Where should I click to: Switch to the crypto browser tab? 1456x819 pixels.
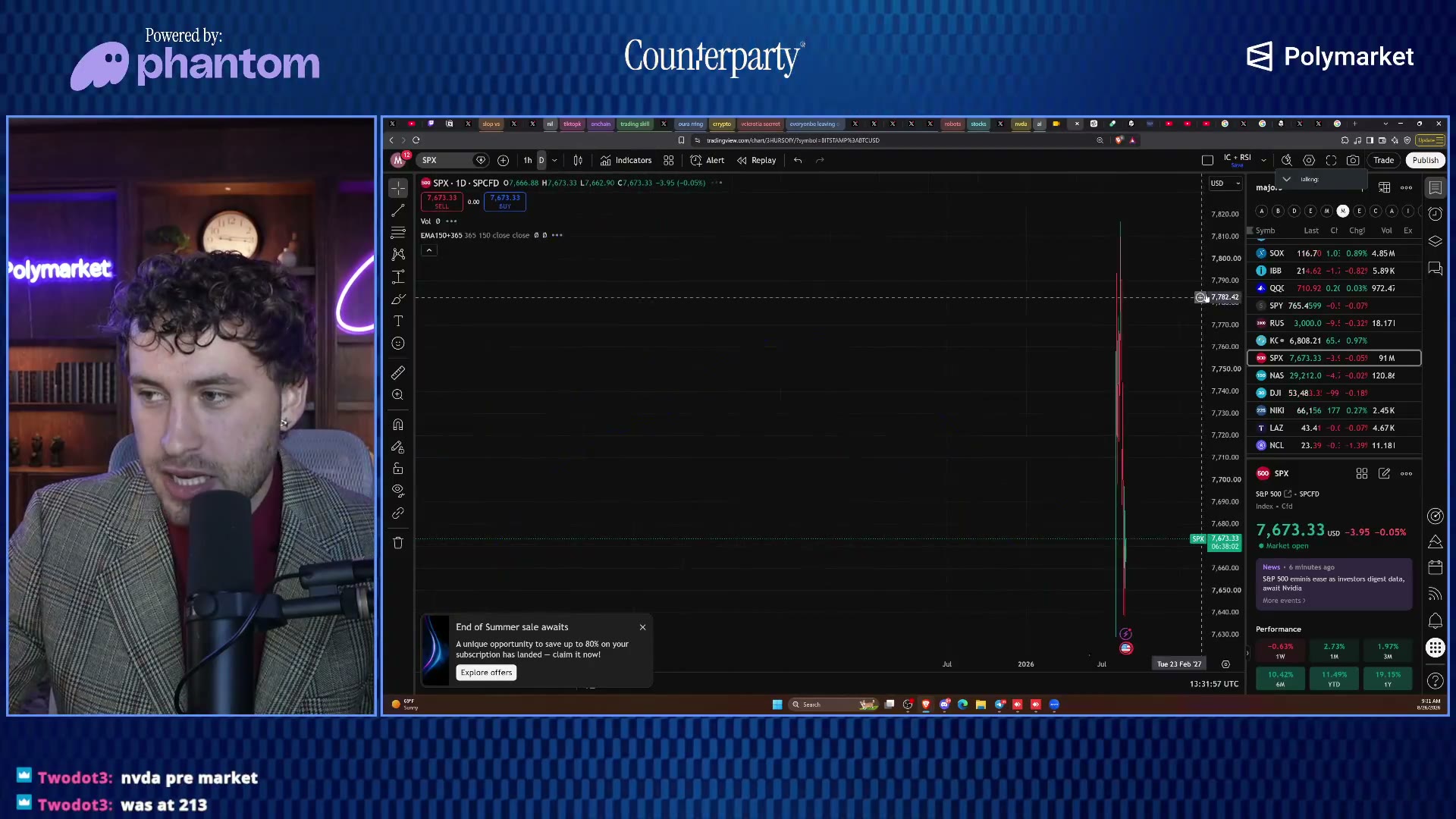coord(722,124)
